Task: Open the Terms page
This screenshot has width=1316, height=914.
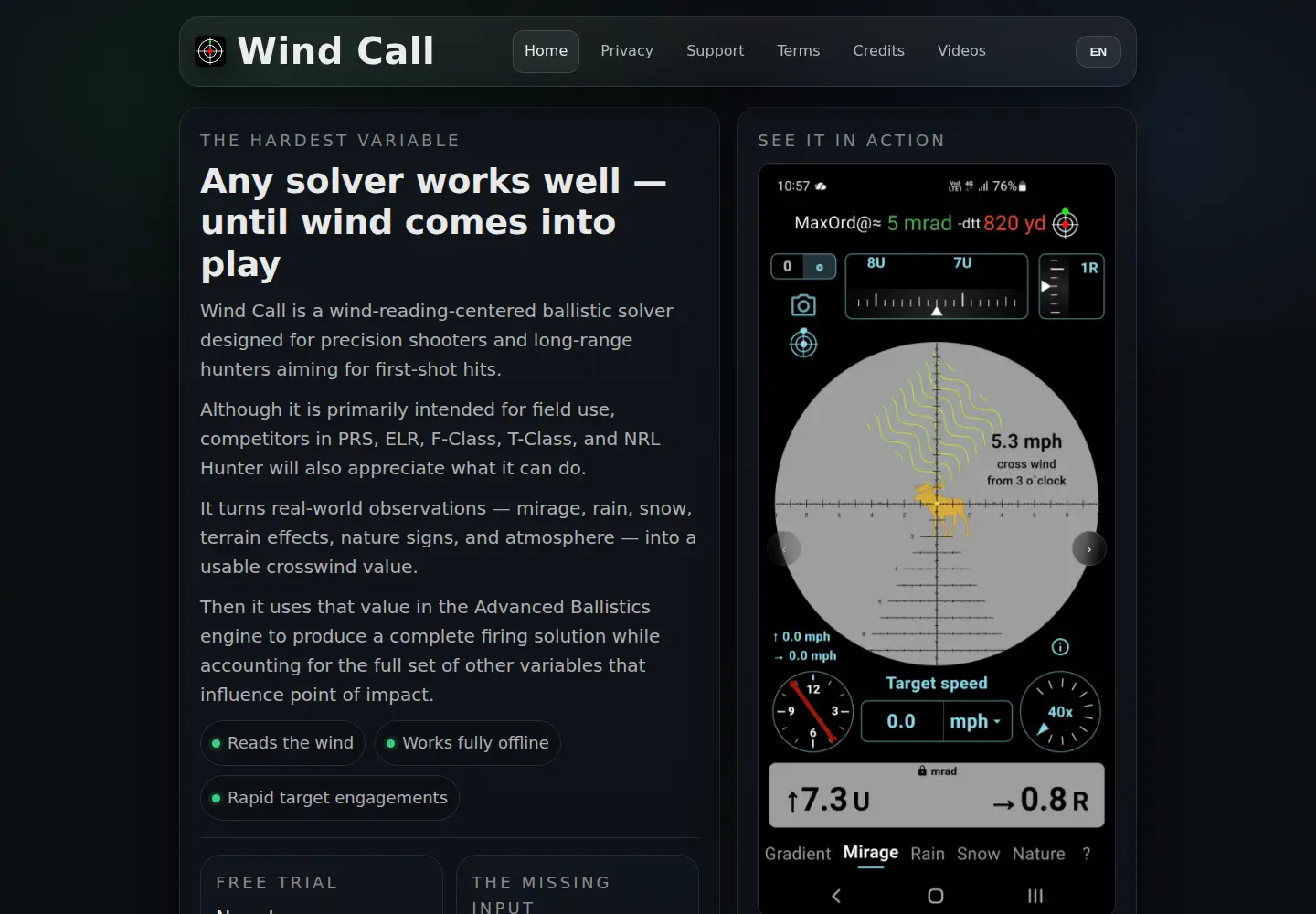Action: pyautogui.click(x=799, y=51)
